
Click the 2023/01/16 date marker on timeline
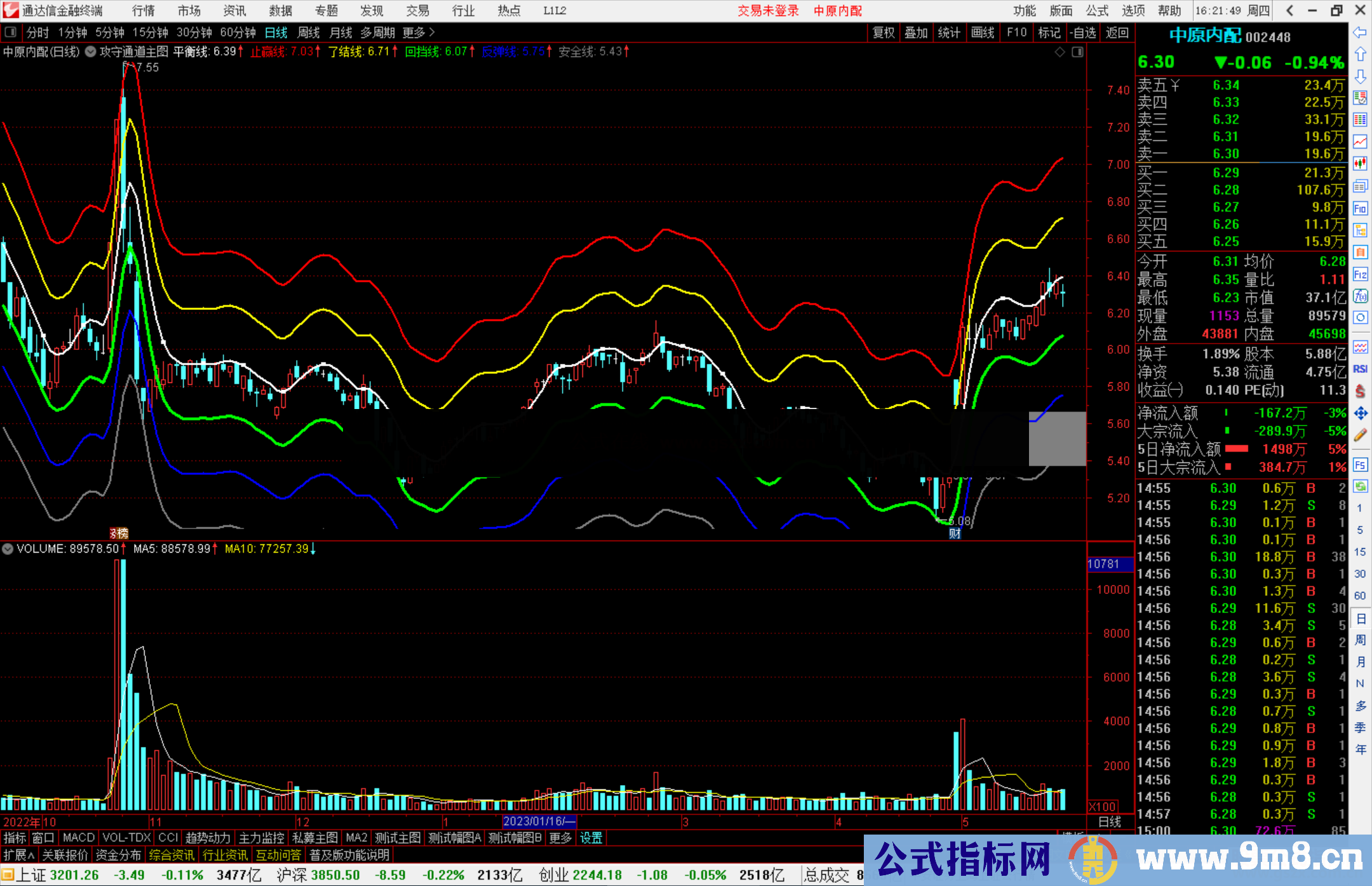[539, 822]
